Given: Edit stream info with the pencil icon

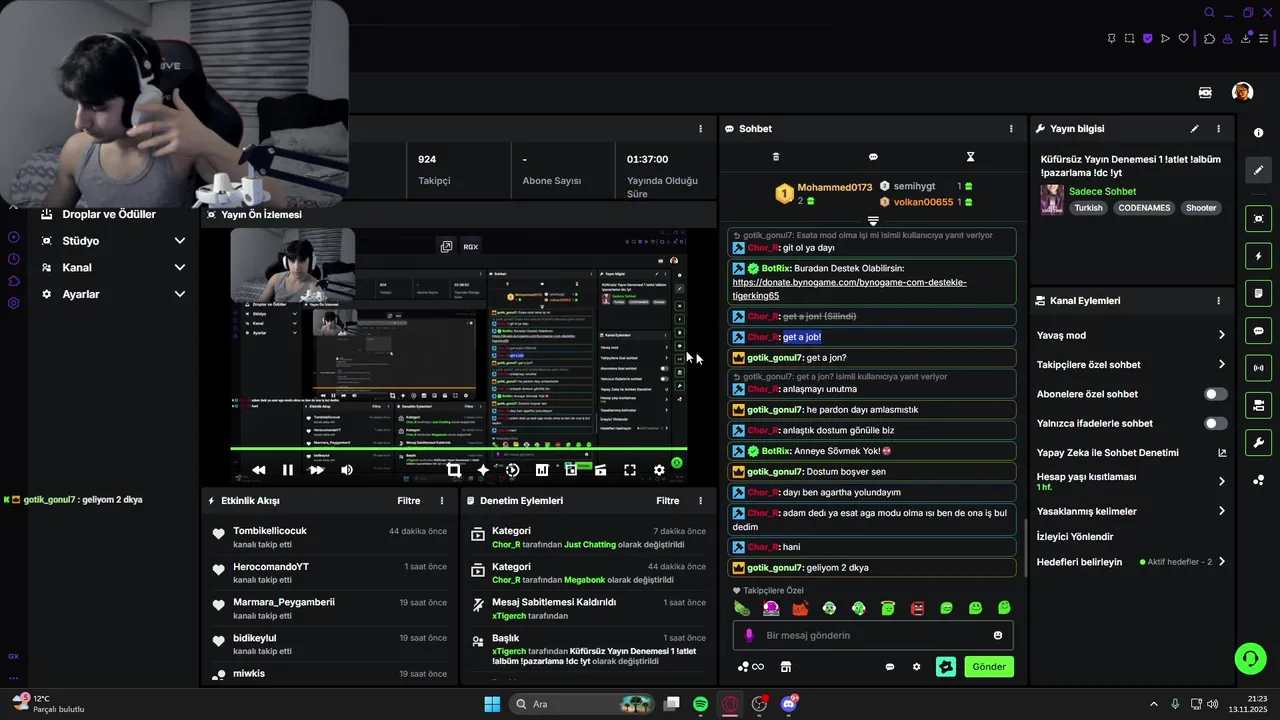Looking at the screenshot, I should pos(1194,129).
